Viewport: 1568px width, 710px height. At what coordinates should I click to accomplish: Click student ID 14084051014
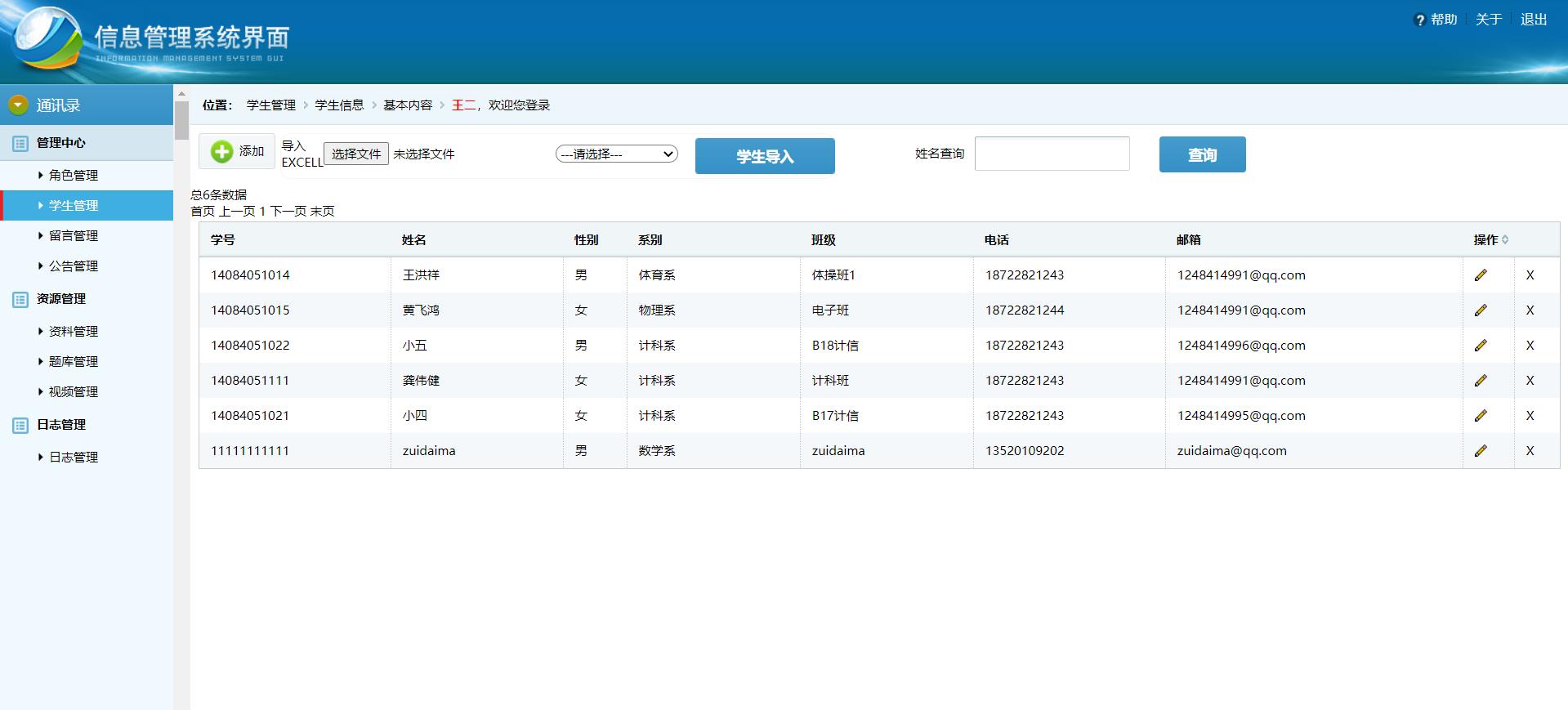click(250, 275)
